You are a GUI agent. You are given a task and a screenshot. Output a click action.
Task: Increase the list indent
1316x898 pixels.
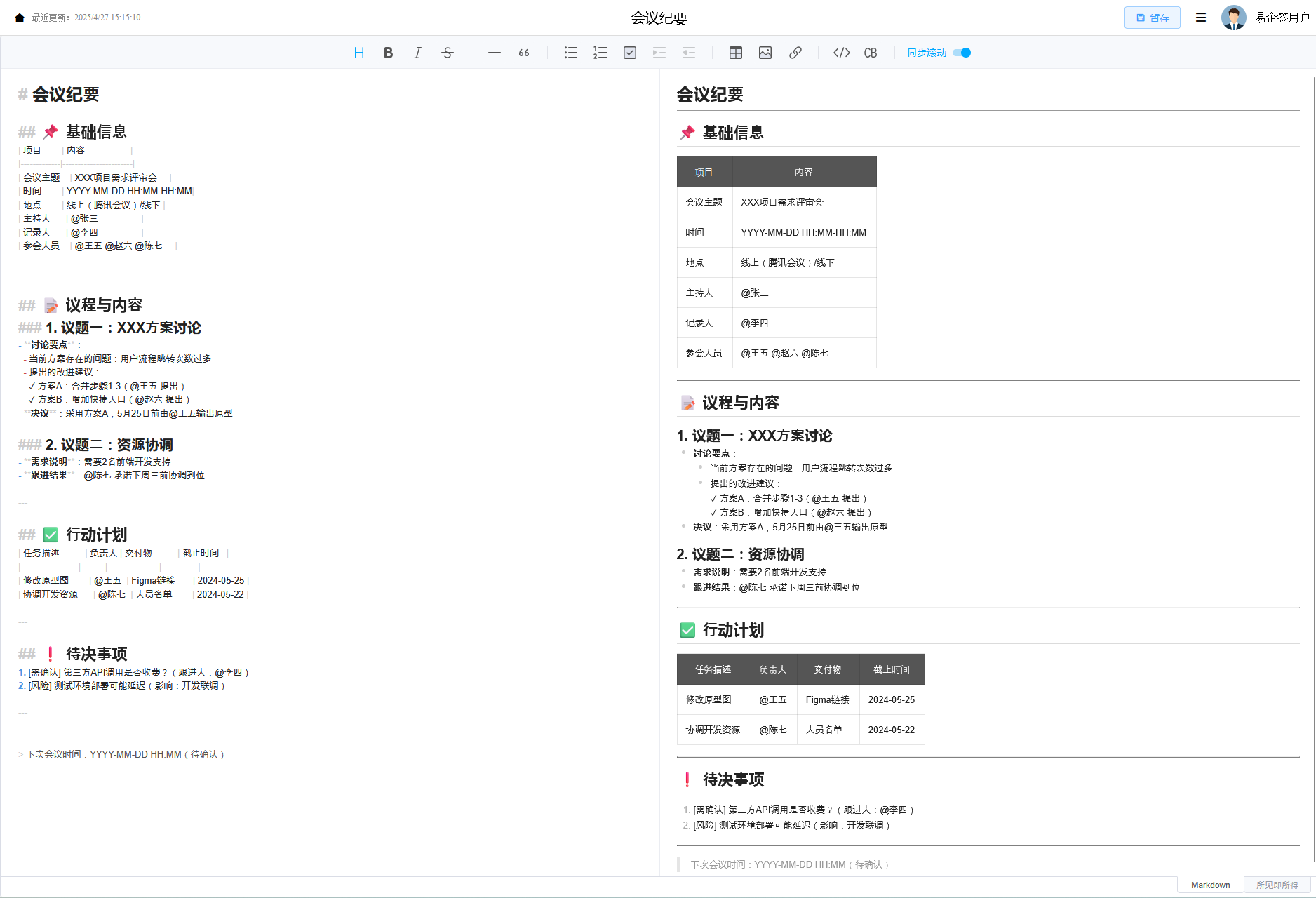[x=659, y=53]
